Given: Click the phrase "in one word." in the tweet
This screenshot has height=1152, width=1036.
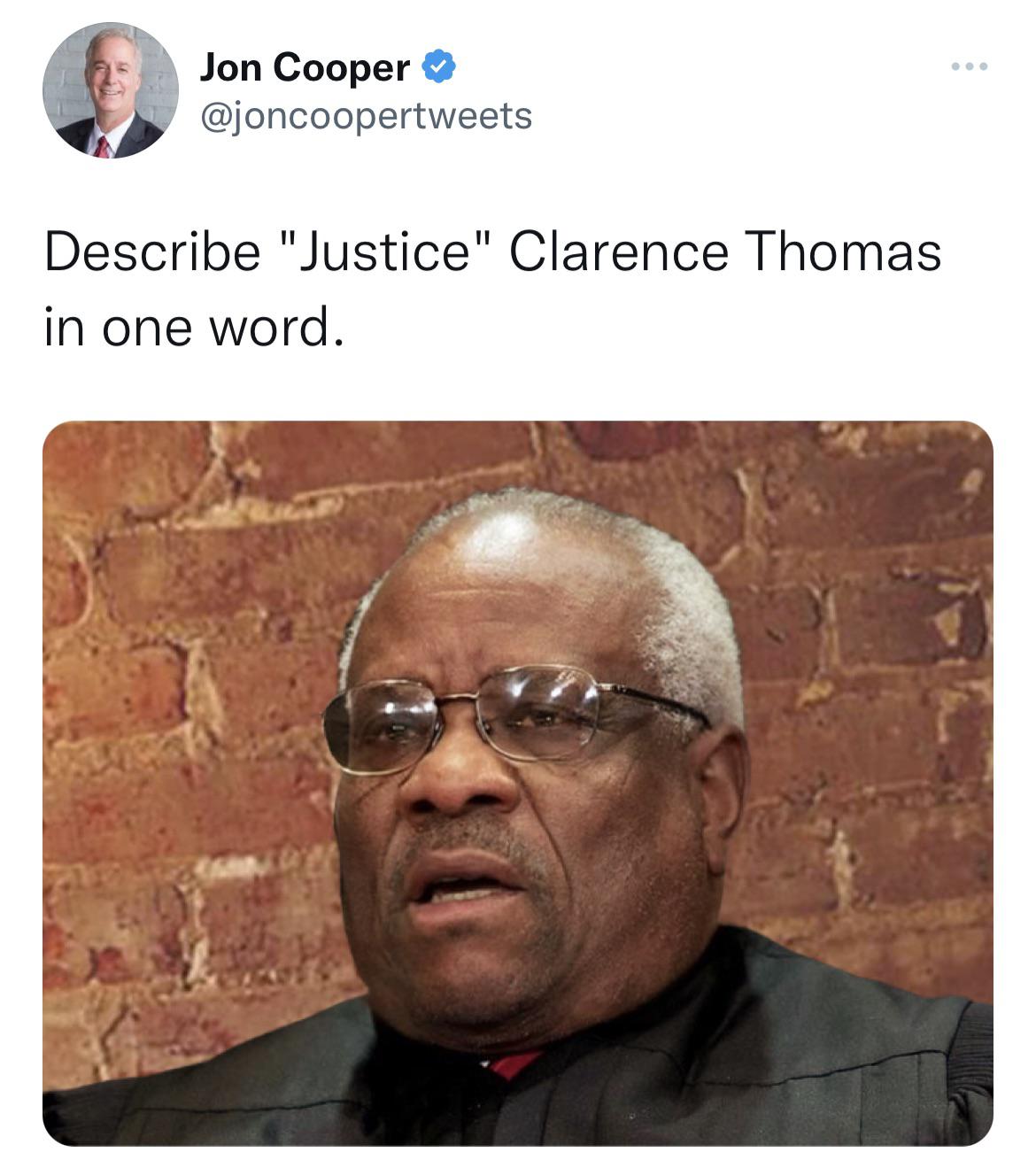Looking at the screenshot, I should click(x=193, y=328).
